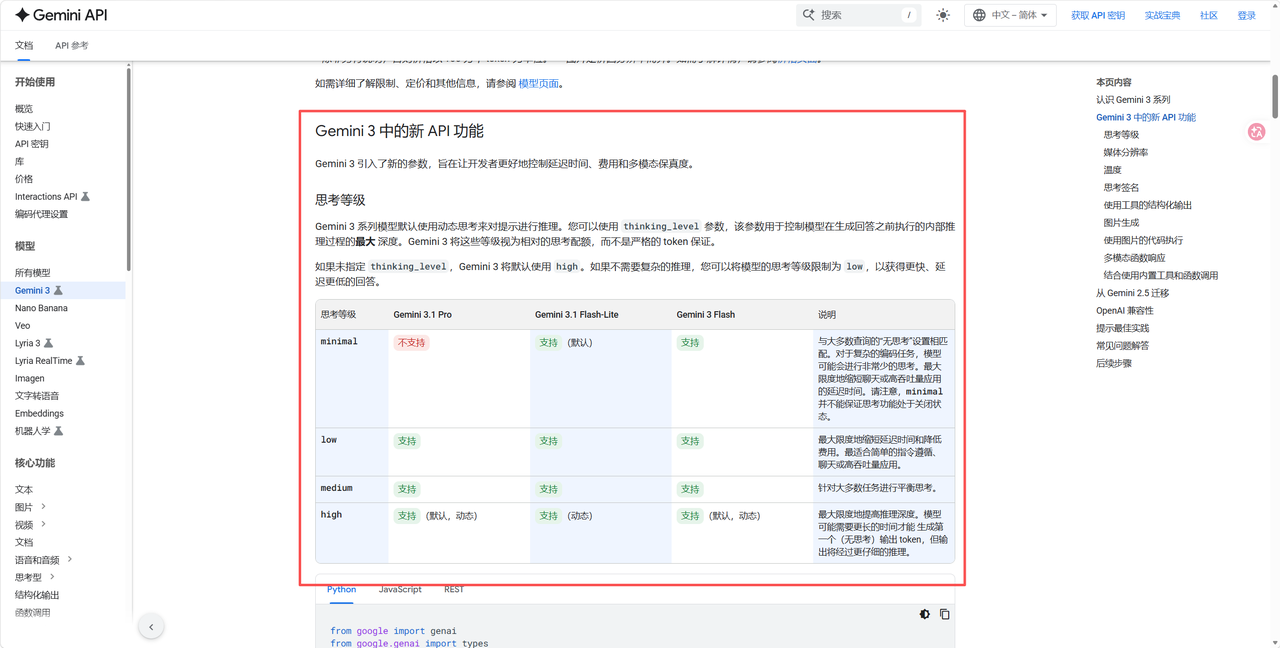Switch to the API 参考 tab
Image resolution: width=1280 pixels, height=648 pixels.
point(72,45)
